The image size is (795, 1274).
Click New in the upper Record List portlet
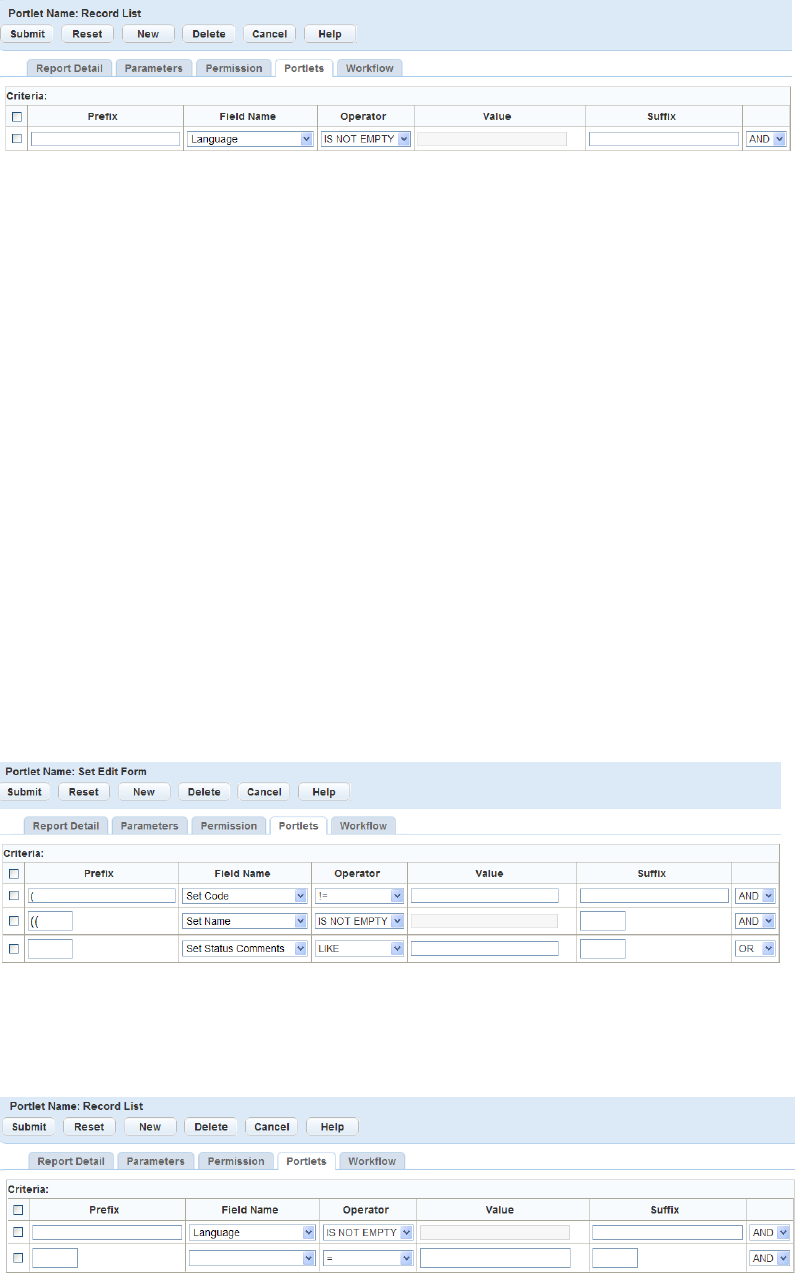point(148,34)
